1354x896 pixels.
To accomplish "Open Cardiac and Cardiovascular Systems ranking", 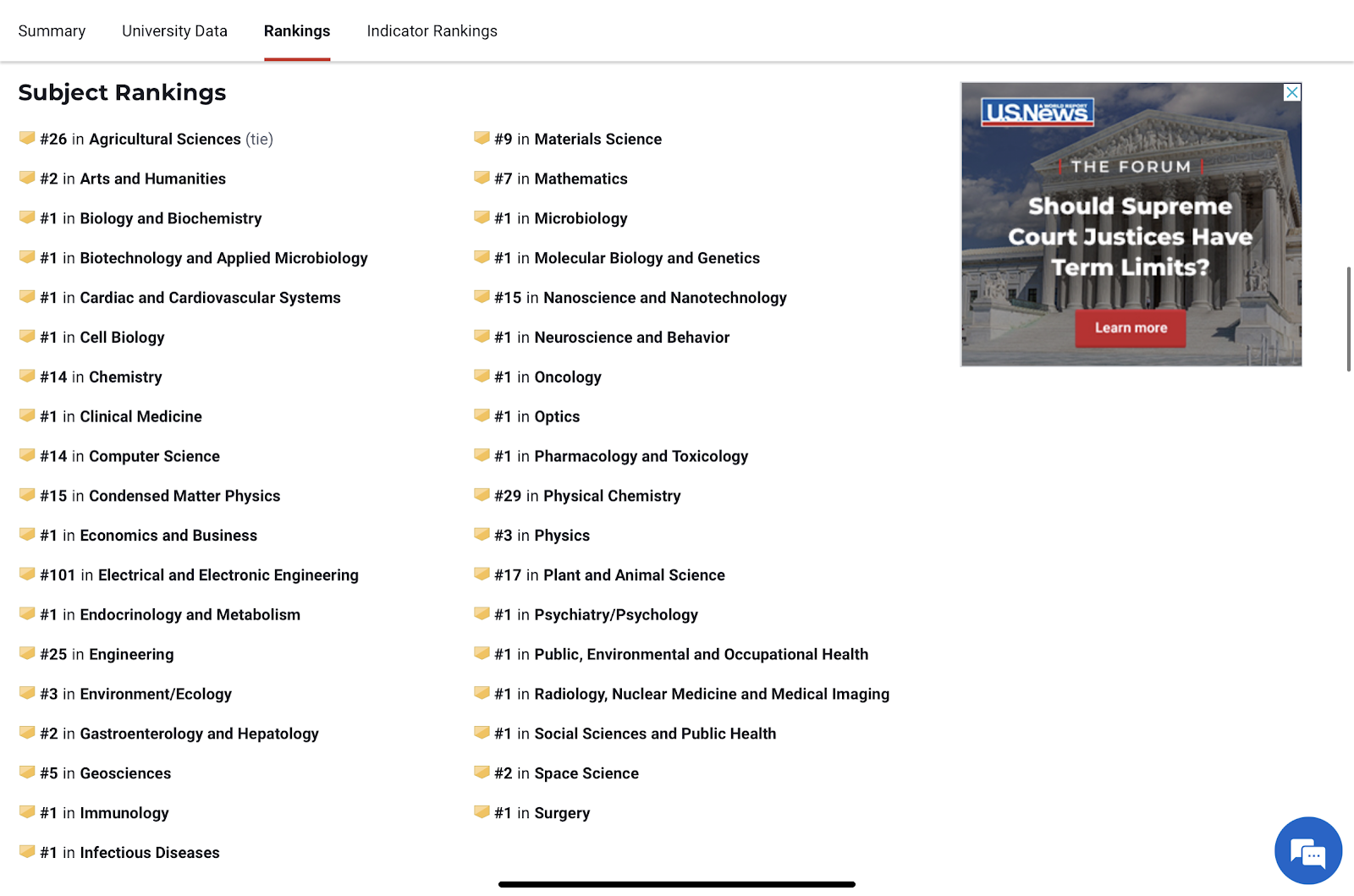I will coord(211,298).
